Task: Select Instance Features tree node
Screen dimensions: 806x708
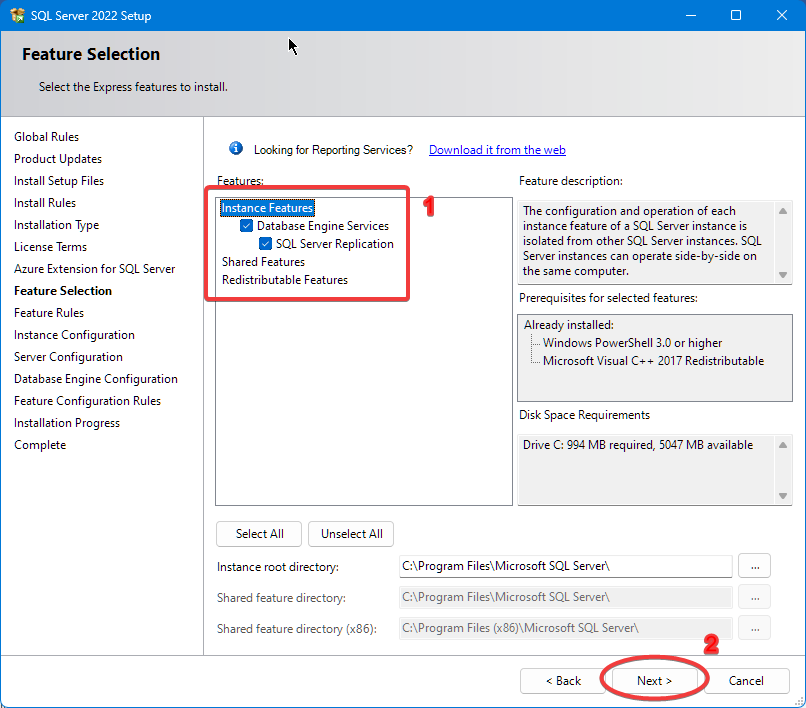Action: point(267,208)
